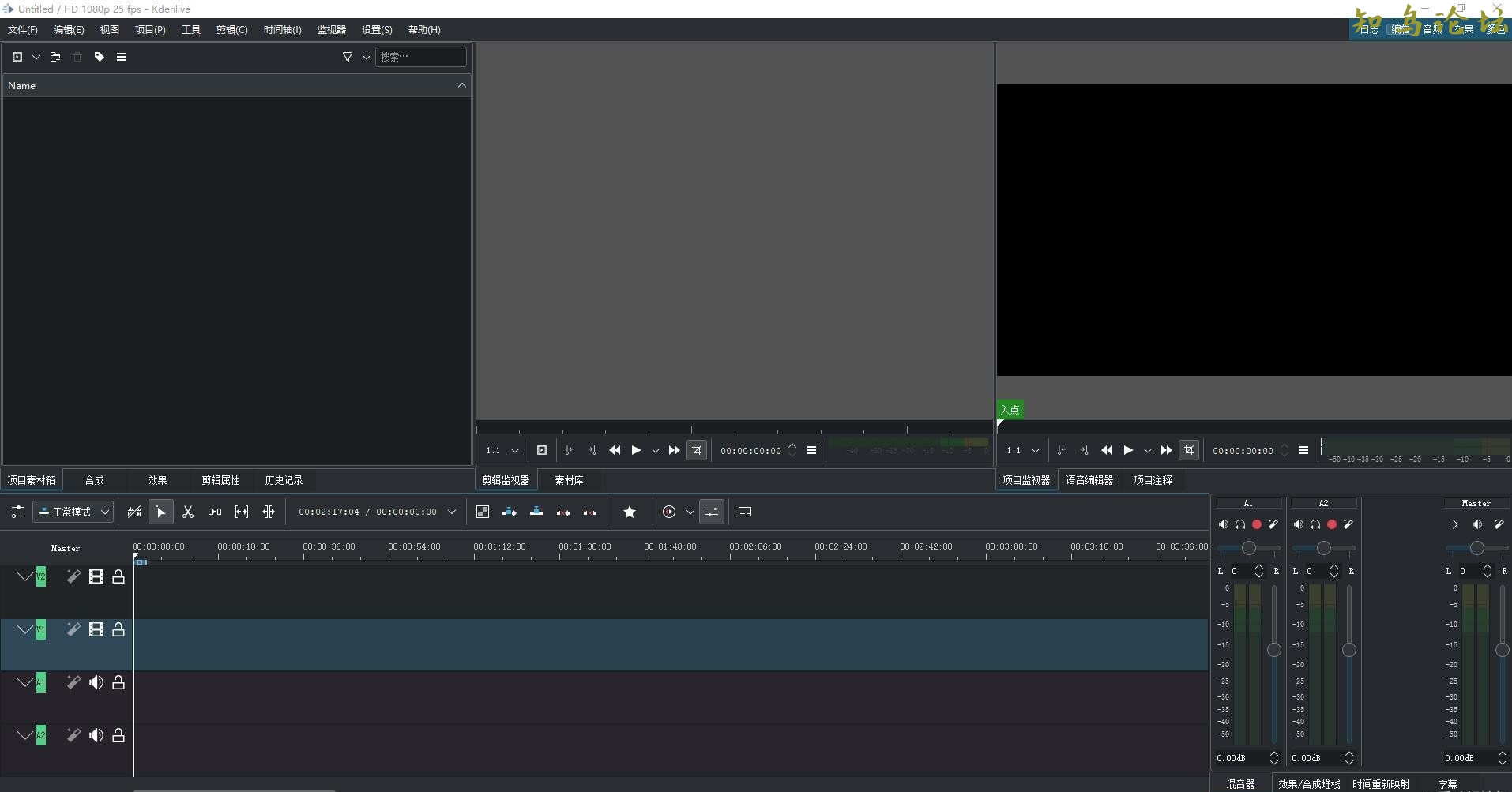Click lift timeline zone icon
1512x792 pixels.
[590, 512]
